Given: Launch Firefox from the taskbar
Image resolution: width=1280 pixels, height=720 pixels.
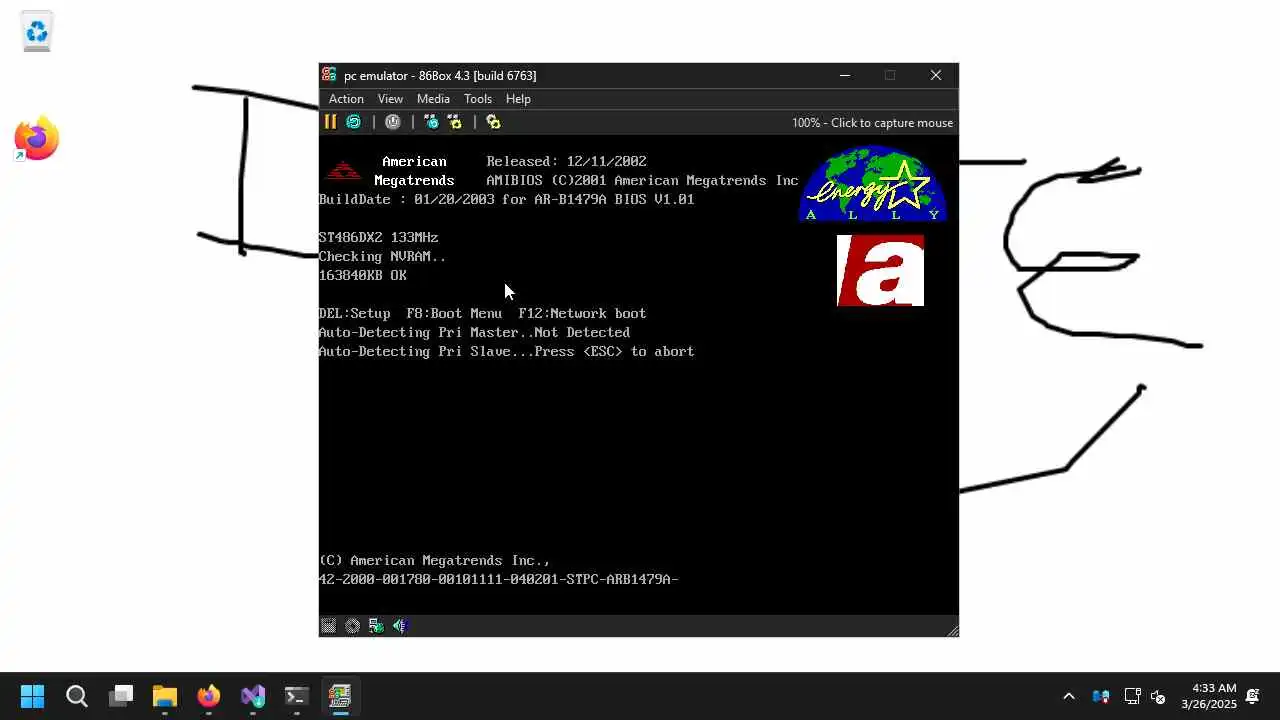Looking at the screenshot, I should coord(209,696).
